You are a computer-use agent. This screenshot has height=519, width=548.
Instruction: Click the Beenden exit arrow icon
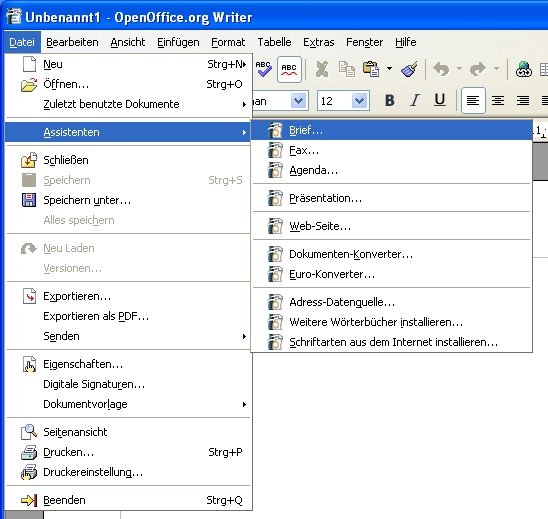click(29, 500)
